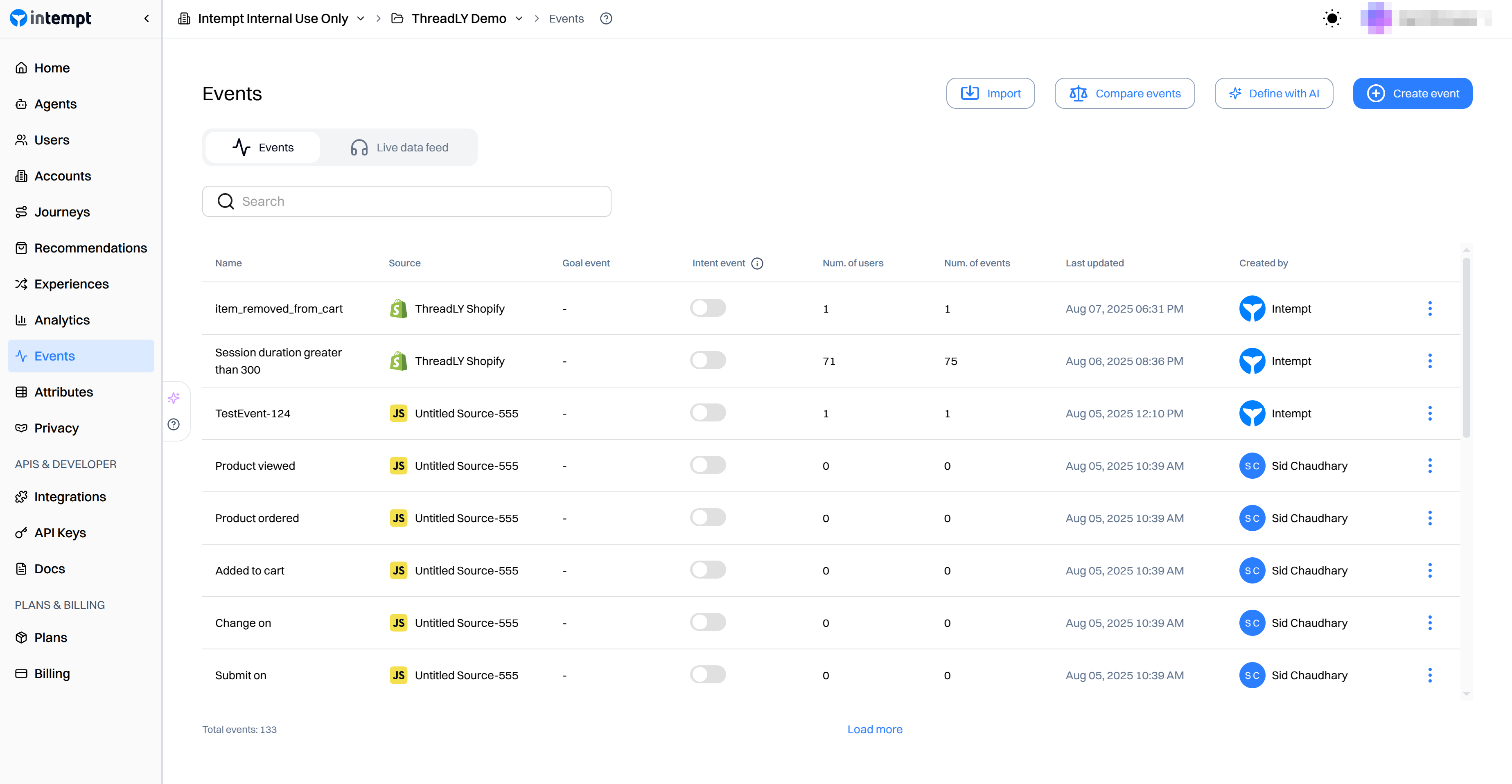Click the Events breadcrumb label

[566, 19]
